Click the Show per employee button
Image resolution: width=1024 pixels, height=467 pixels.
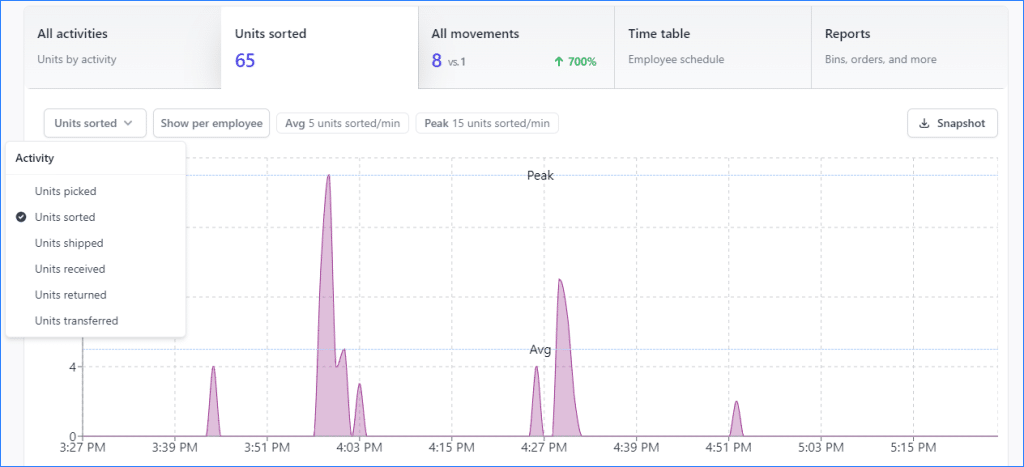(x=212, y=123)
